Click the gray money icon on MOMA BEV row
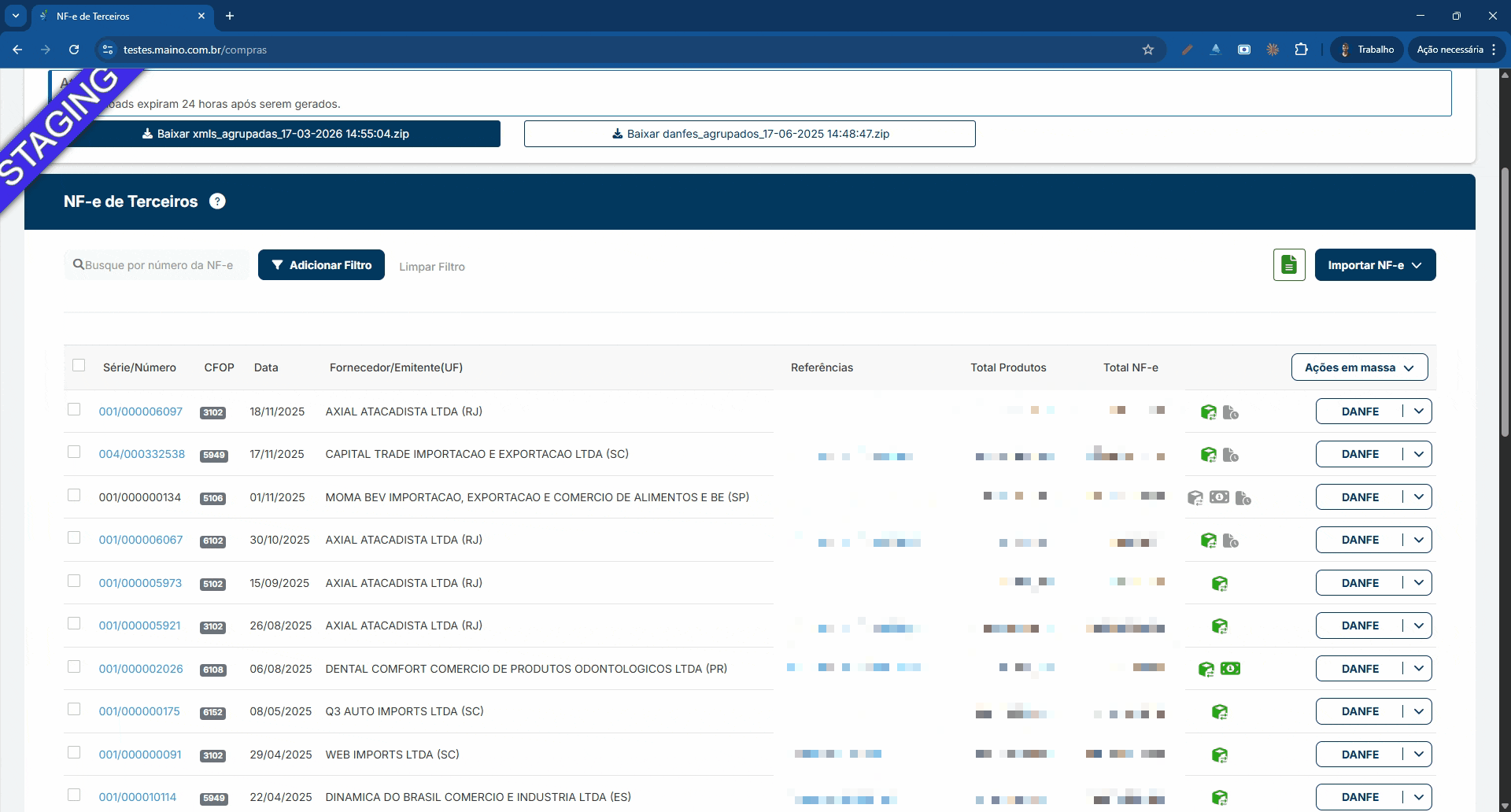Image resolution: width=1511 pixels, height=812 pixels. tap(1219, 497)
